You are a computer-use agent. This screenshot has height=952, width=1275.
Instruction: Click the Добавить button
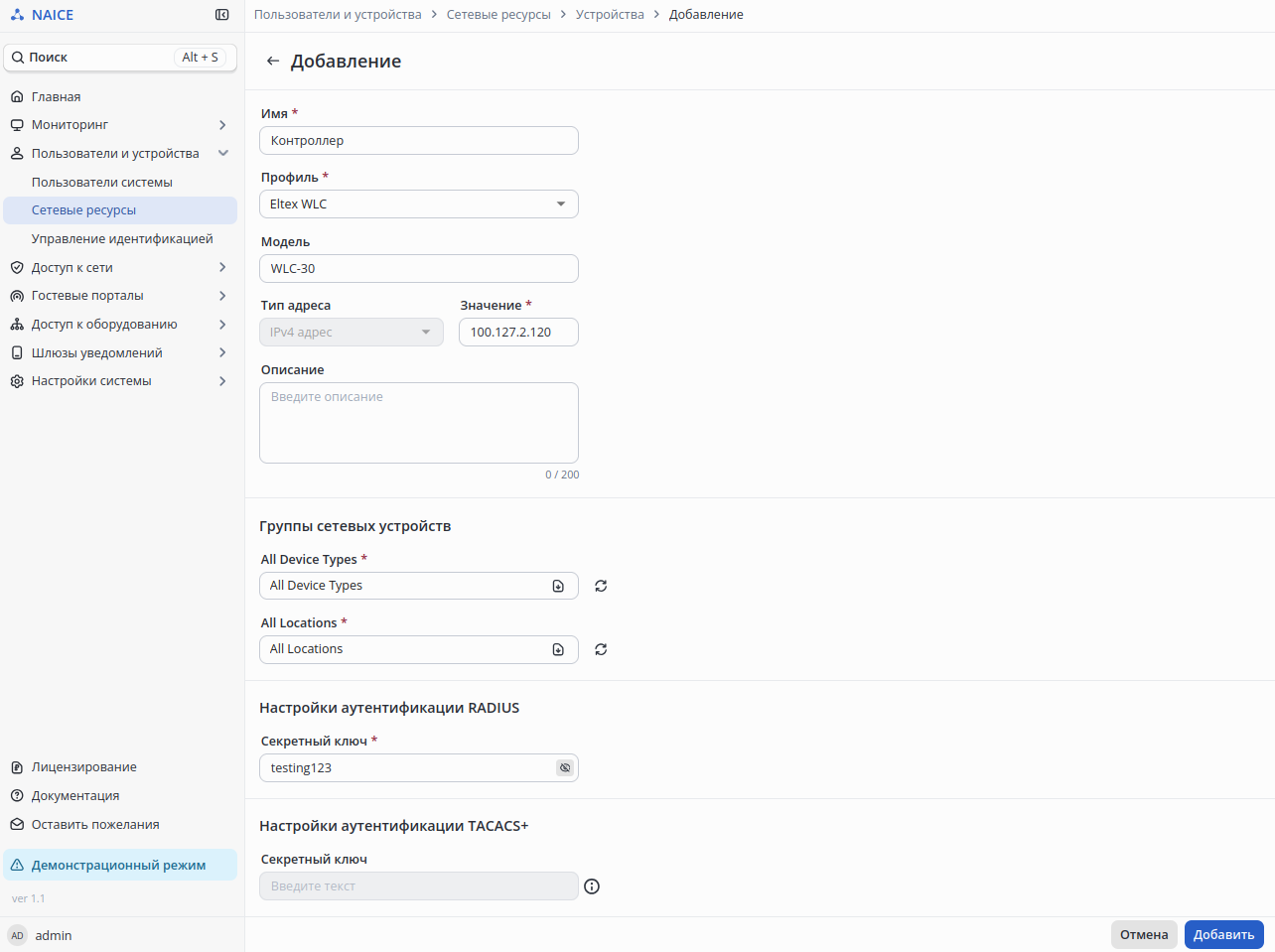(x=1223, y=934)
